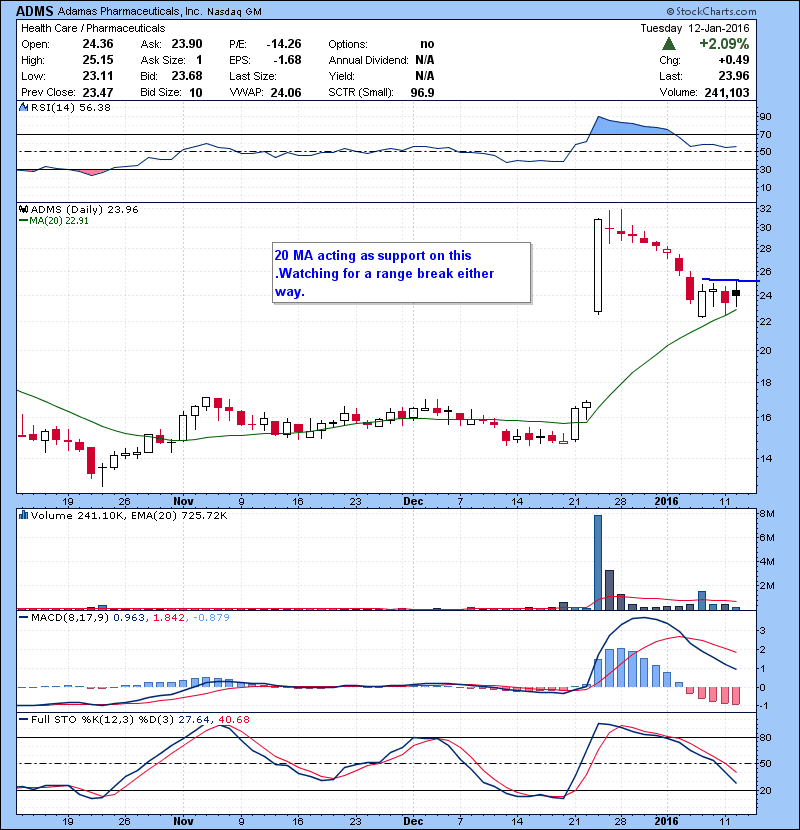Click the +2.09% percent change

[724, 44]
